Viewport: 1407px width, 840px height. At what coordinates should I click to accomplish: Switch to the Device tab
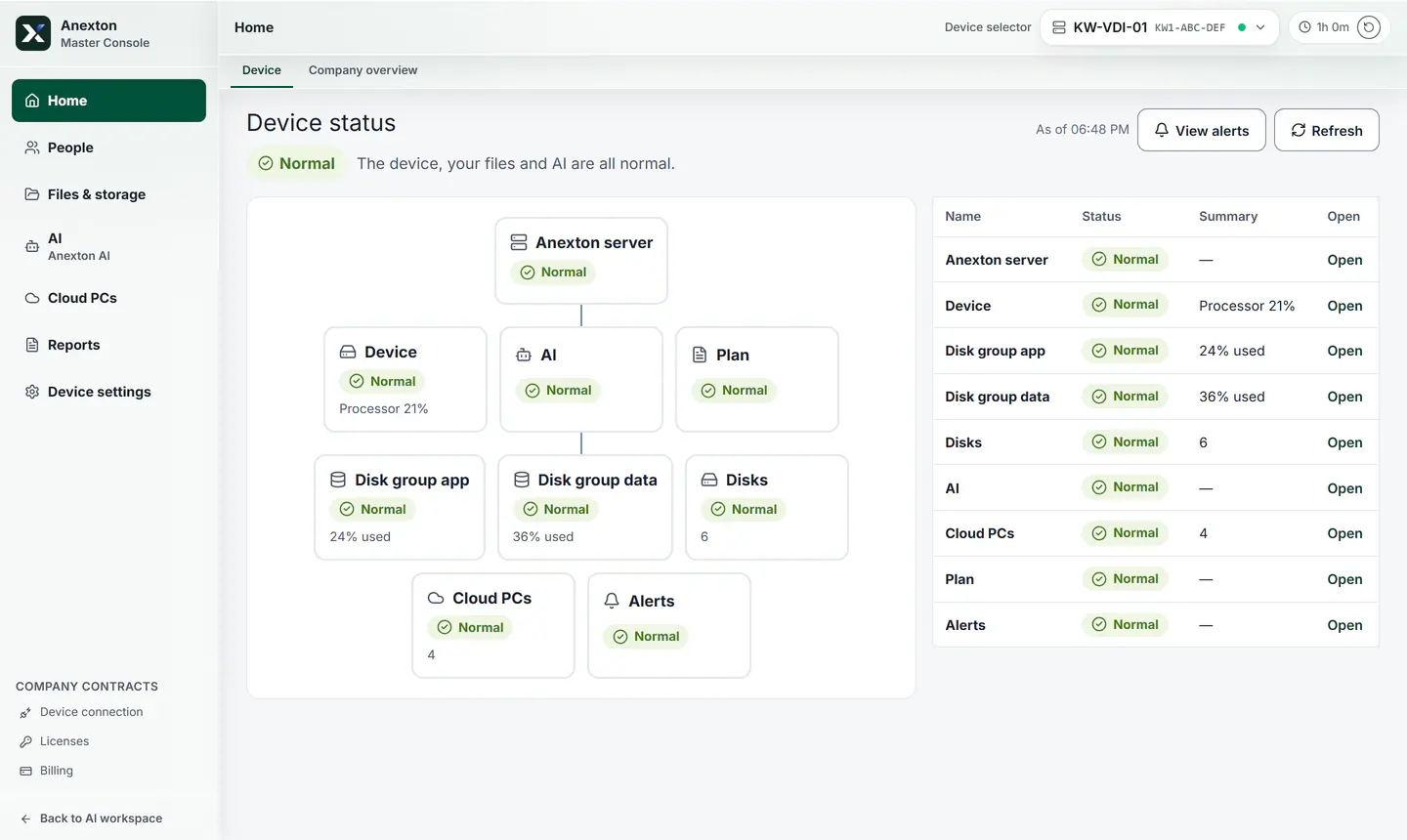coord(262,70)
